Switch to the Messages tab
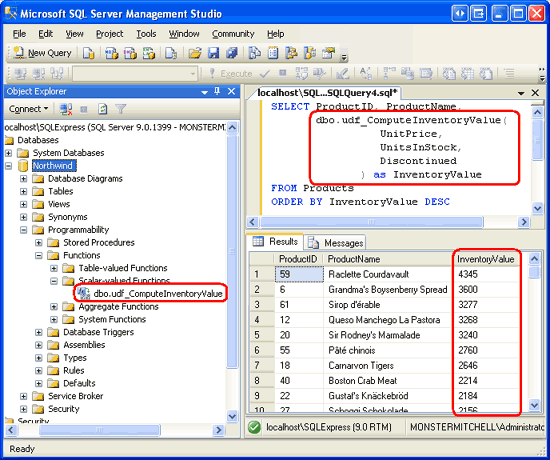 (335, 243)
